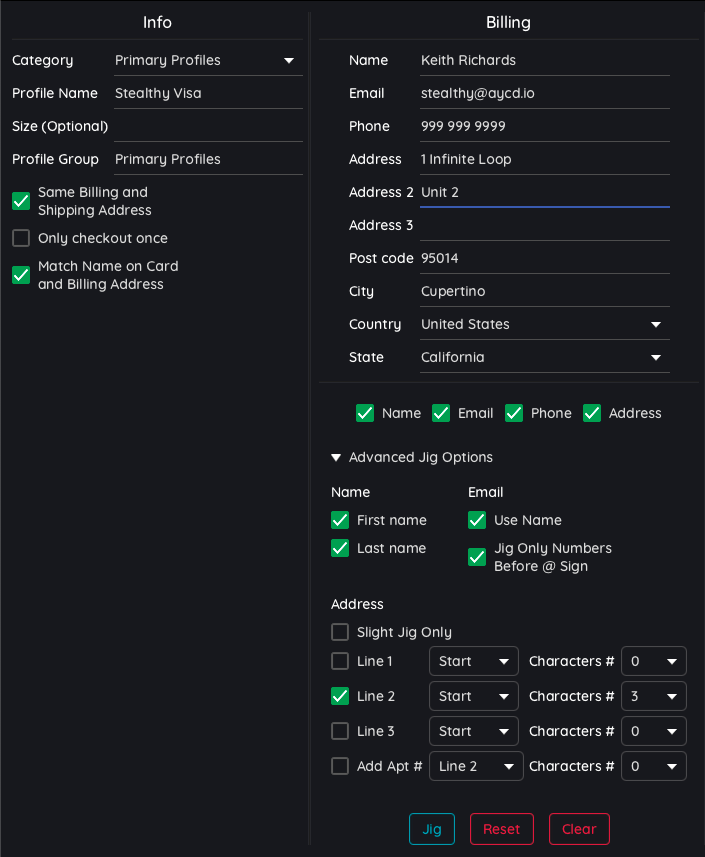Enable the Add Apt # option
The width and height of the screenshot is (705, 857).
pos(340,766)
